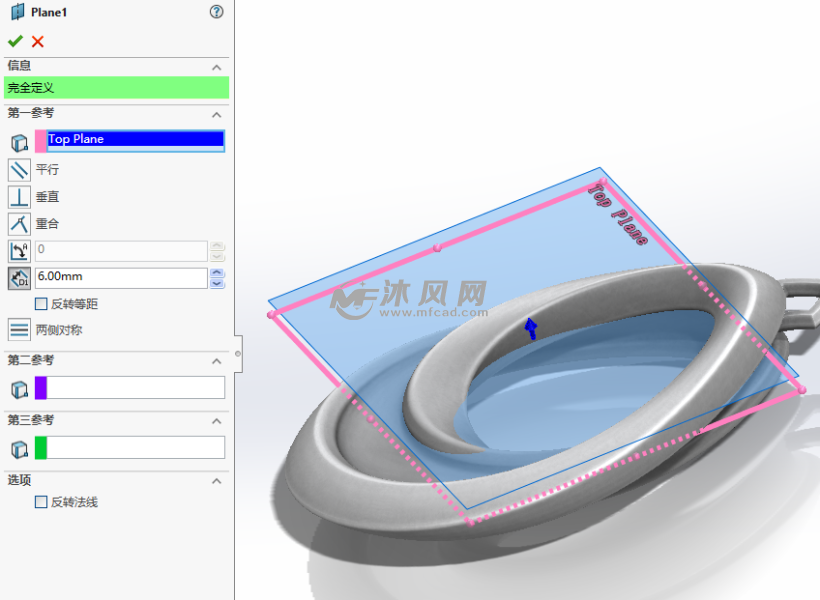
Task: Click the green third reference color swatch
Action: [41, 448]
